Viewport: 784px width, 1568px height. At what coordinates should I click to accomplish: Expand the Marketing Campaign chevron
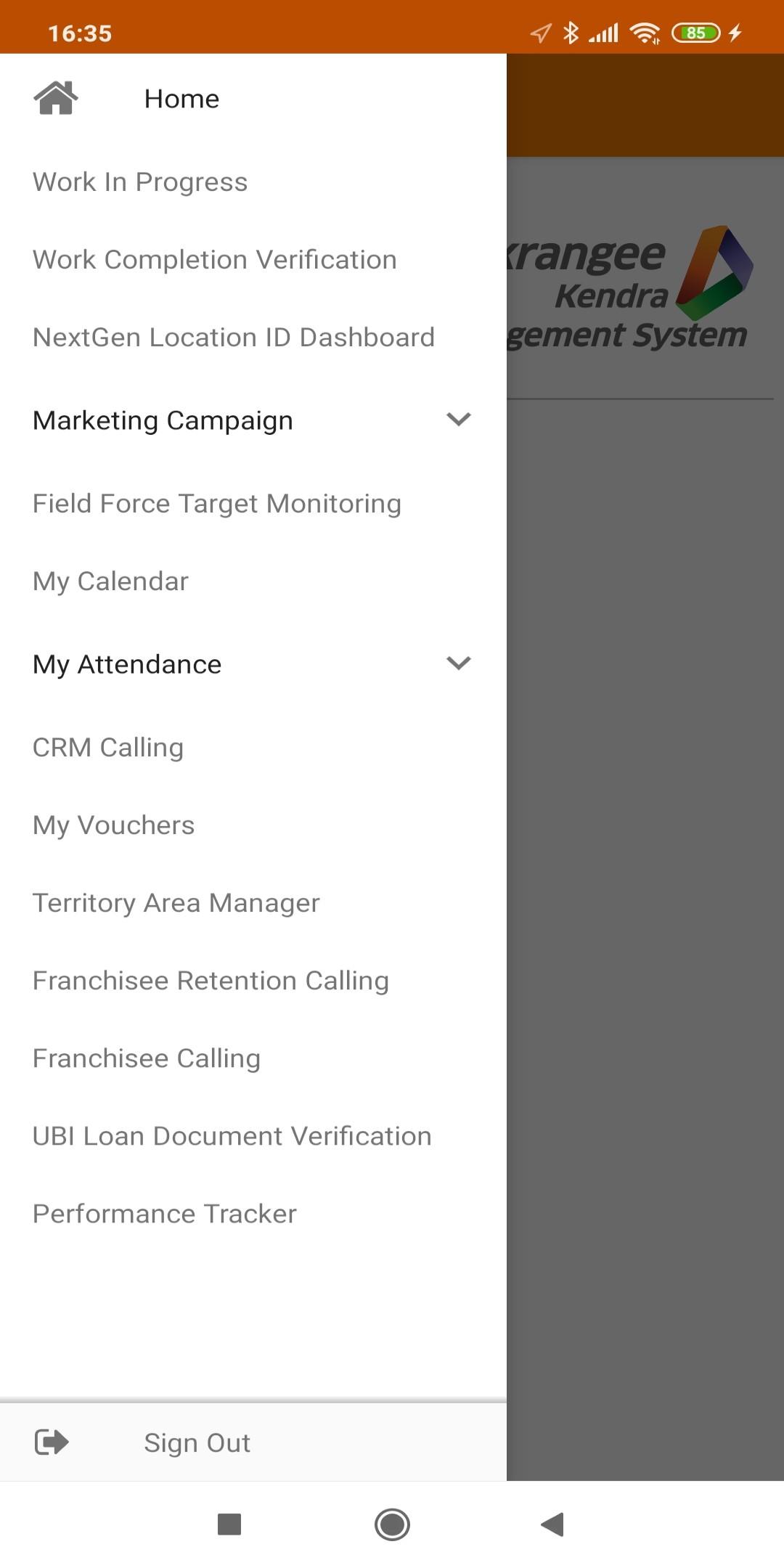point(459,420)
